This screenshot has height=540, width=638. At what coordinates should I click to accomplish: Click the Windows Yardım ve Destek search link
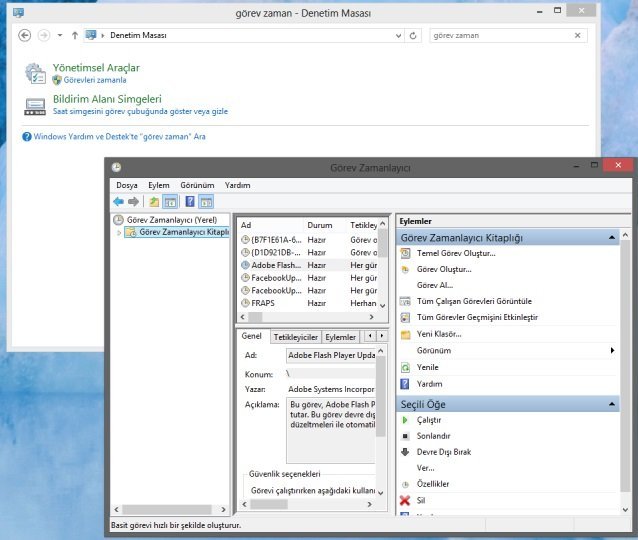(x=119, y=137)
